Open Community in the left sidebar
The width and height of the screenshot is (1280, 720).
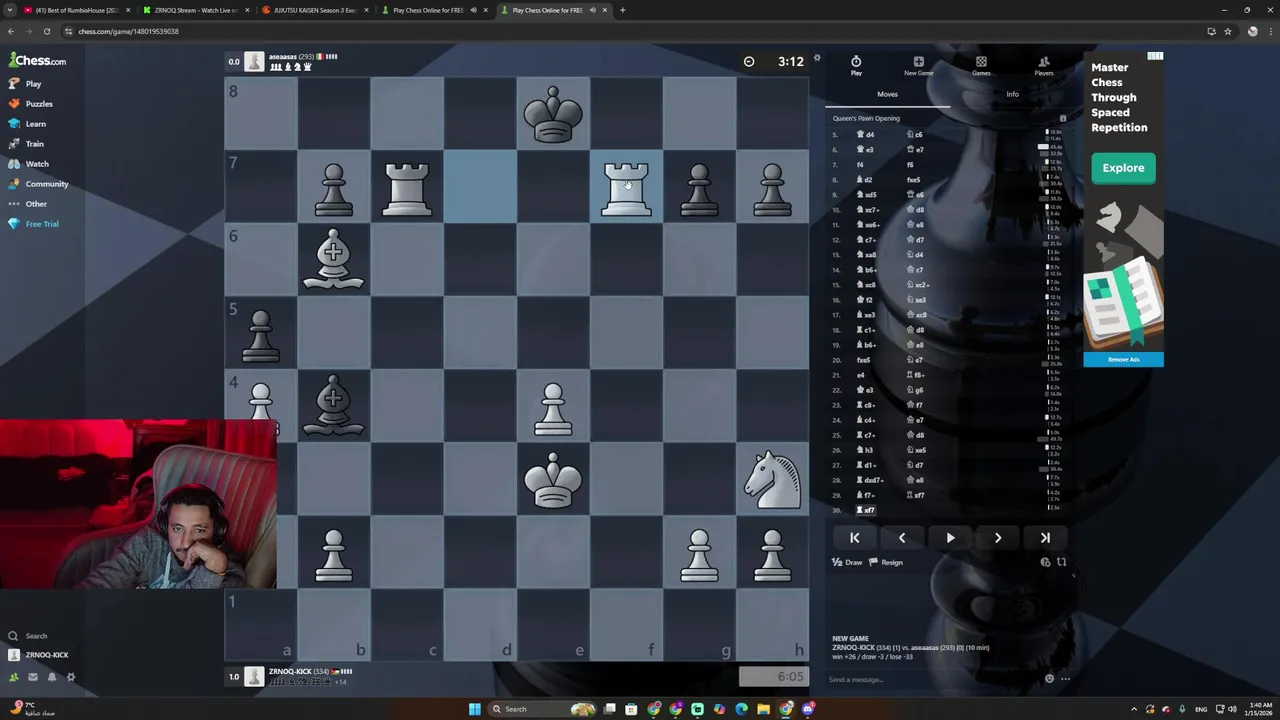(39, 184)
